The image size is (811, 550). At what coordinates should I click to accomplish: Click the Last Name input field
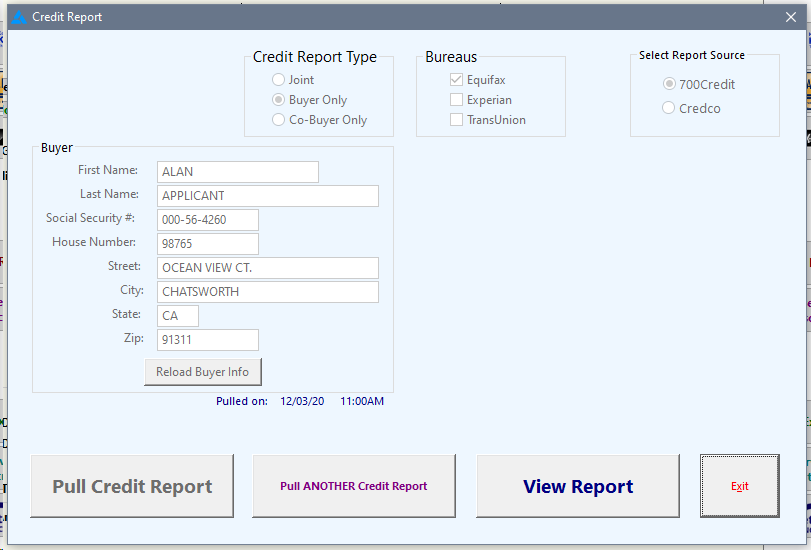(x=267, y=196)
